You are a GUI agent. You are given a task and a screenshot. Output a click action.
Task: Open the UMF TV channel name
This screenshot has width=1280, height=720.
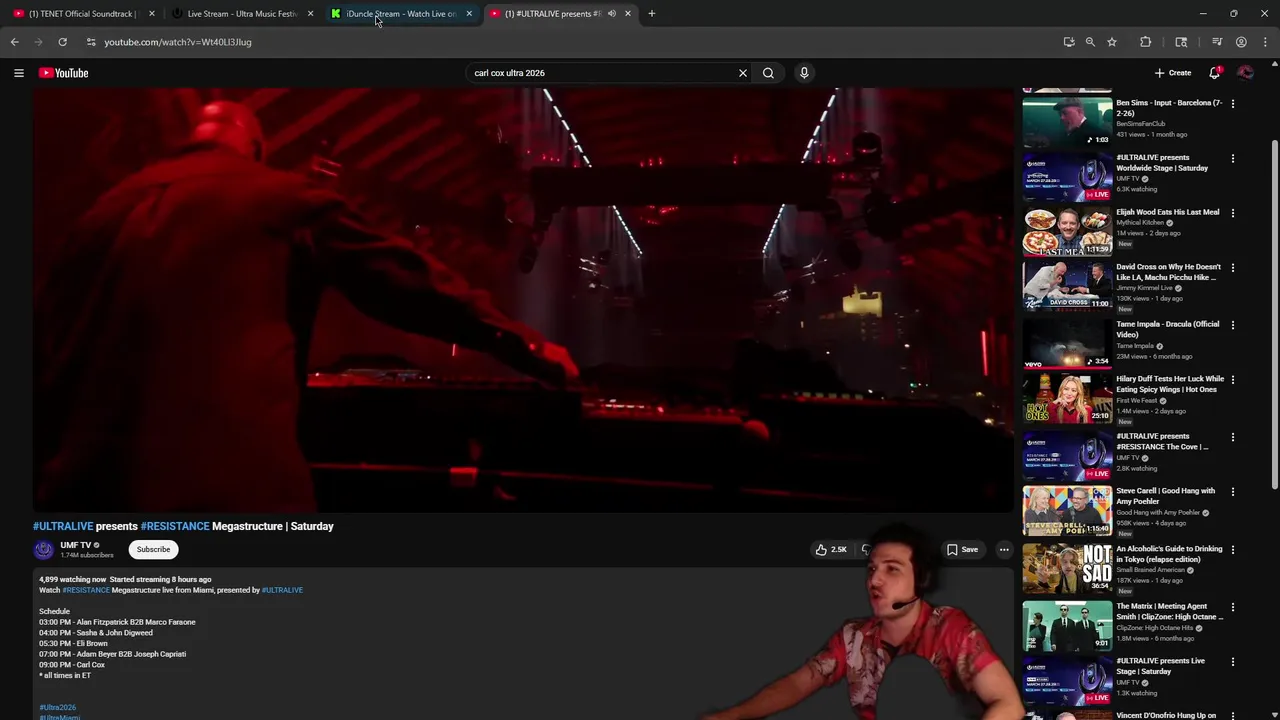[75, 545]
